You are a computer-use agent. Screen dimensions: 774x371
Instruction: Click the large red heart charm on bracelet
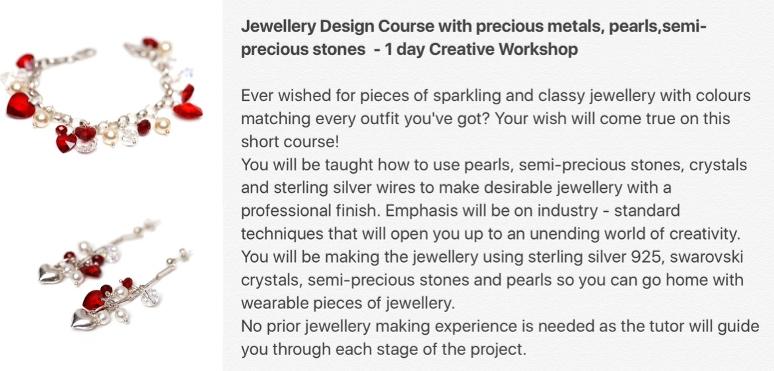[x=20, y=106]
